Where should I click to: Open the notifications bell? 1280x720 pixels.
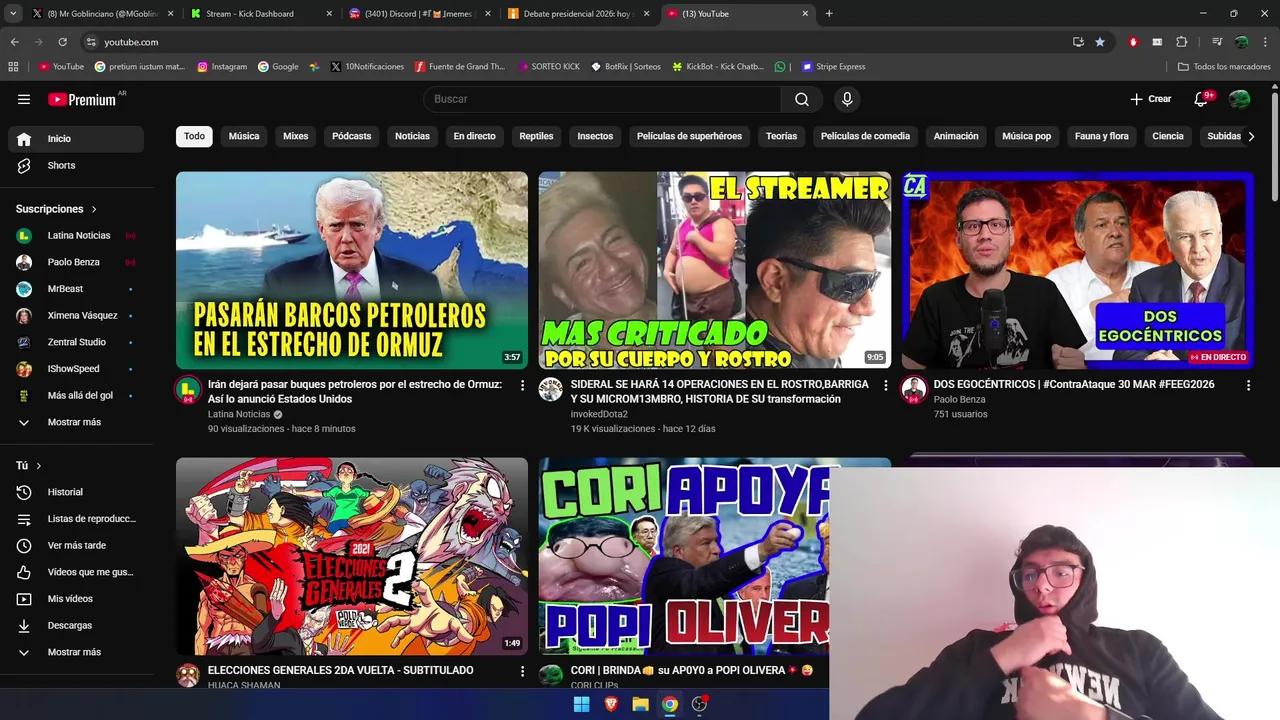[1202, 99]
